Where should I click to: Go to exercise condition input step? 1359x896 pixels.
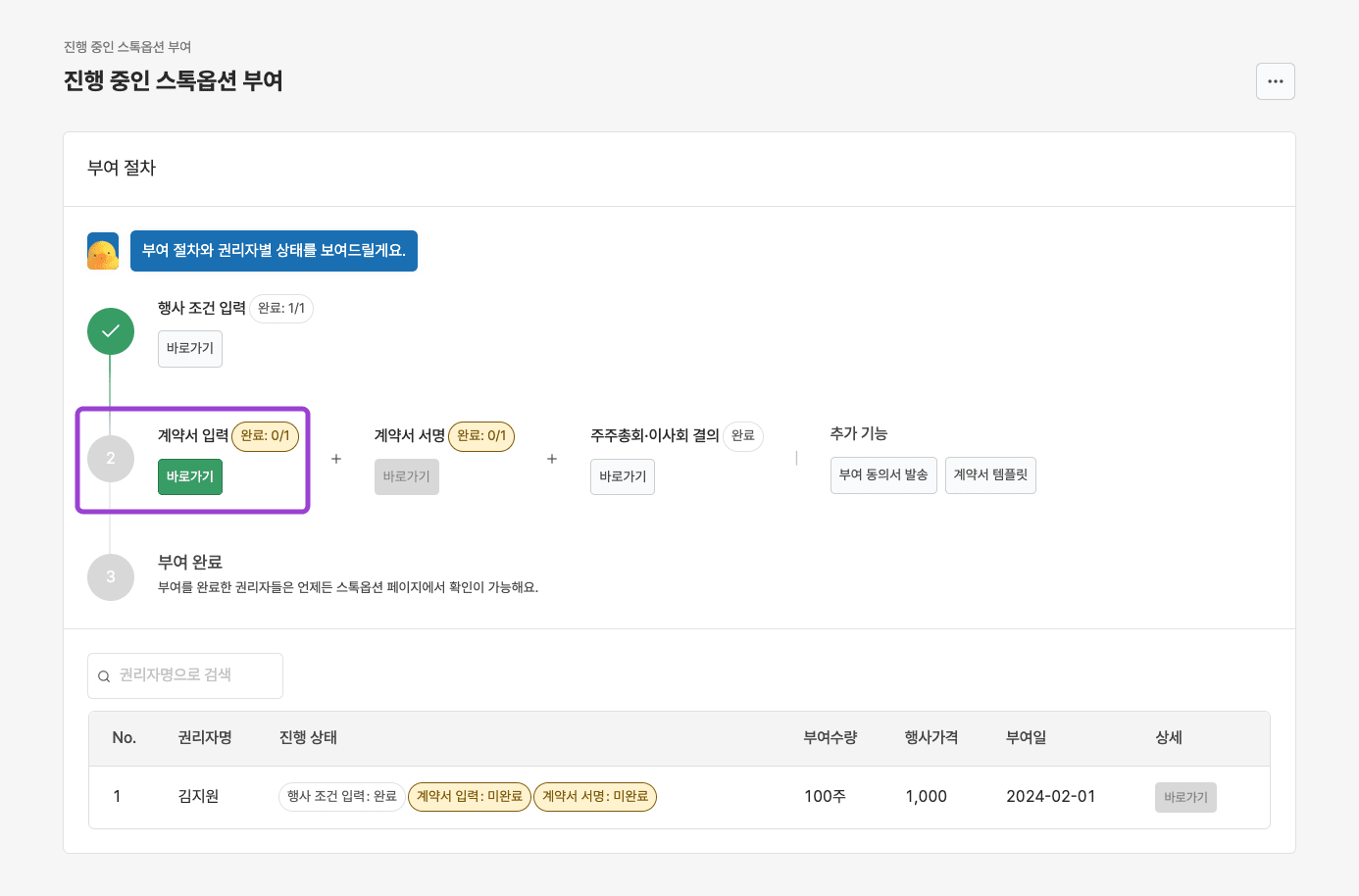(190, 349)
